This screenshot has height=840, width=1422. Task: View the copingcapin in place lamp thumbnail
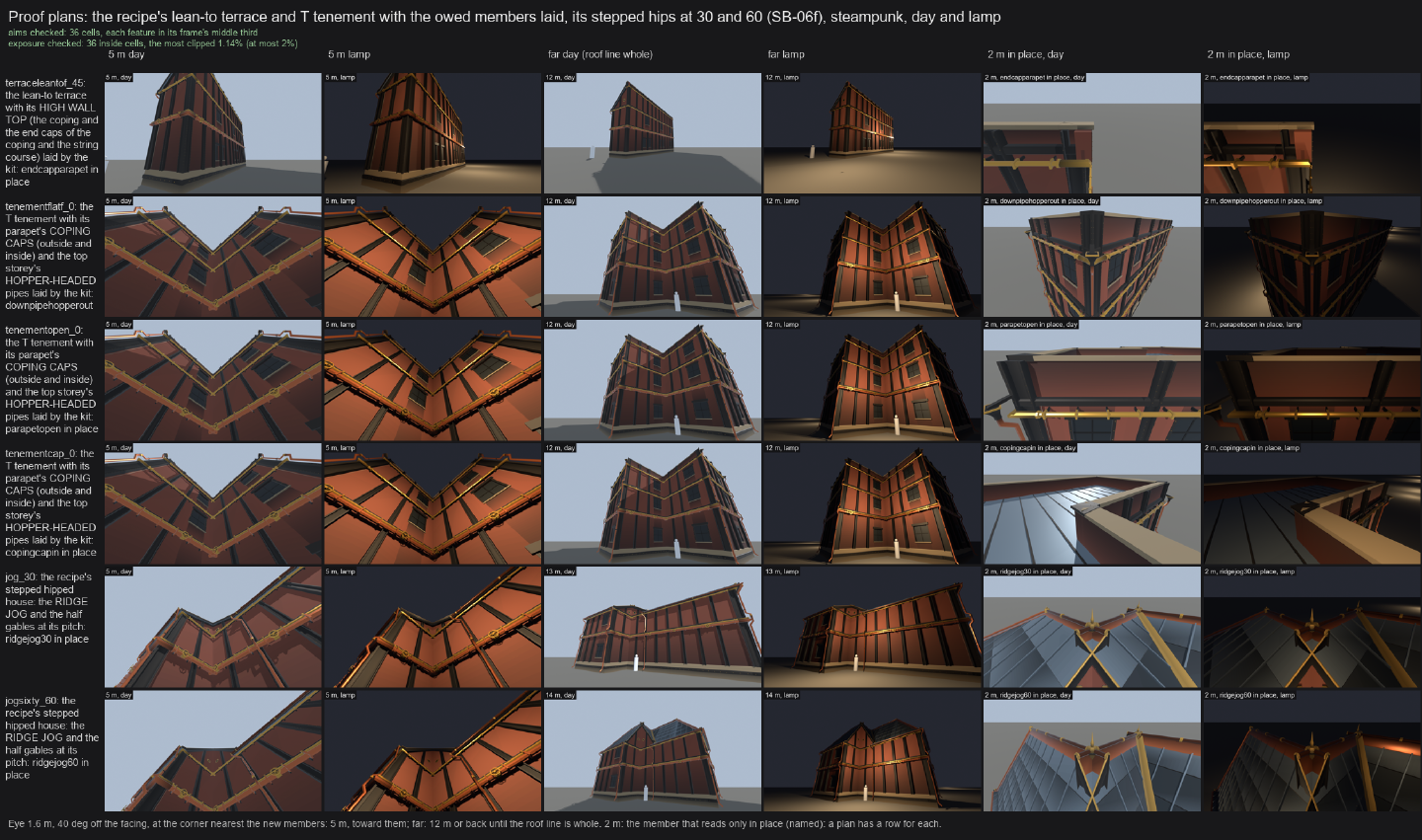[1311, 503]
